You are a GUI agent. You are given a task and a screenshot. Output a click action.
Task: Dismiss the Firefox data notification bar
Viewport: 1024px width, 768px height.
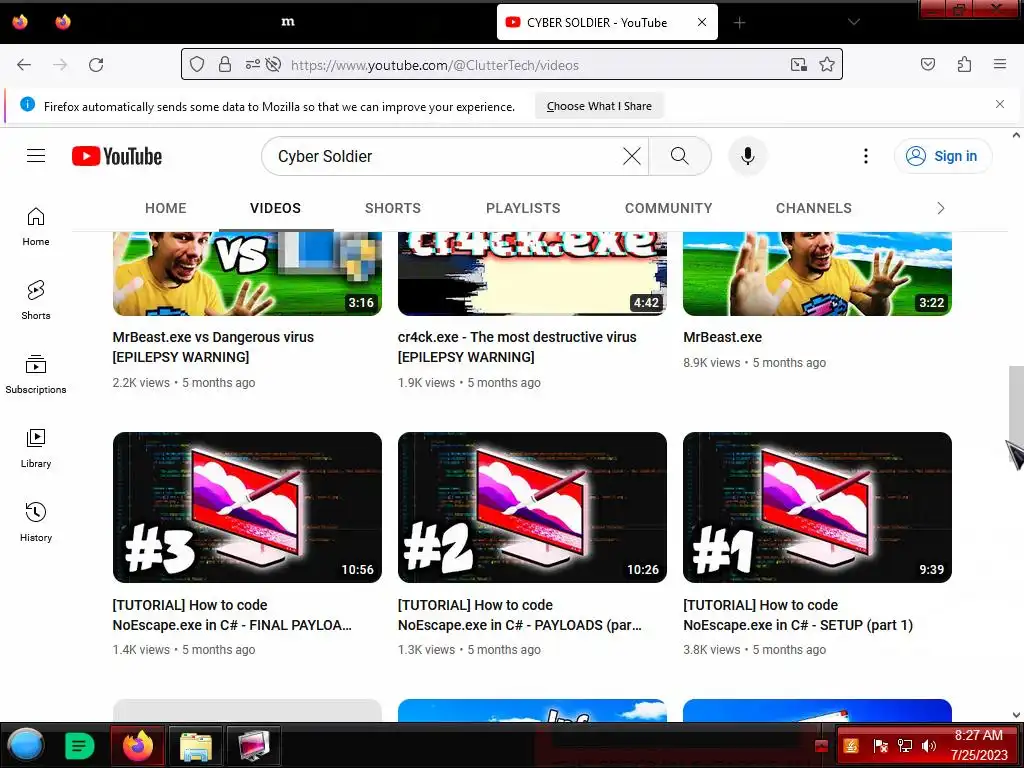[x=1000, y=104]
